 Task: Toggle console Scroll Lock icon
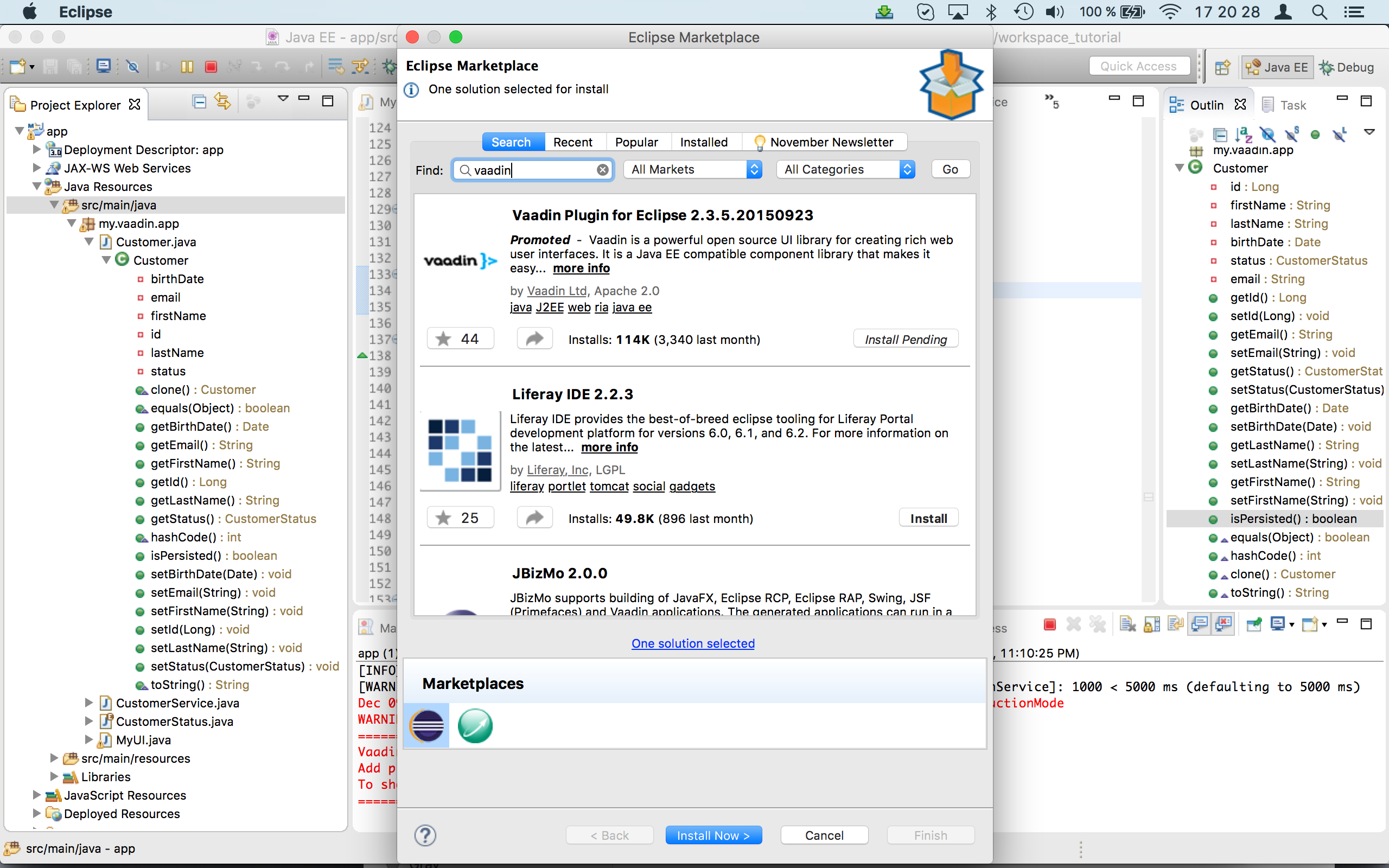point(1152,624)
